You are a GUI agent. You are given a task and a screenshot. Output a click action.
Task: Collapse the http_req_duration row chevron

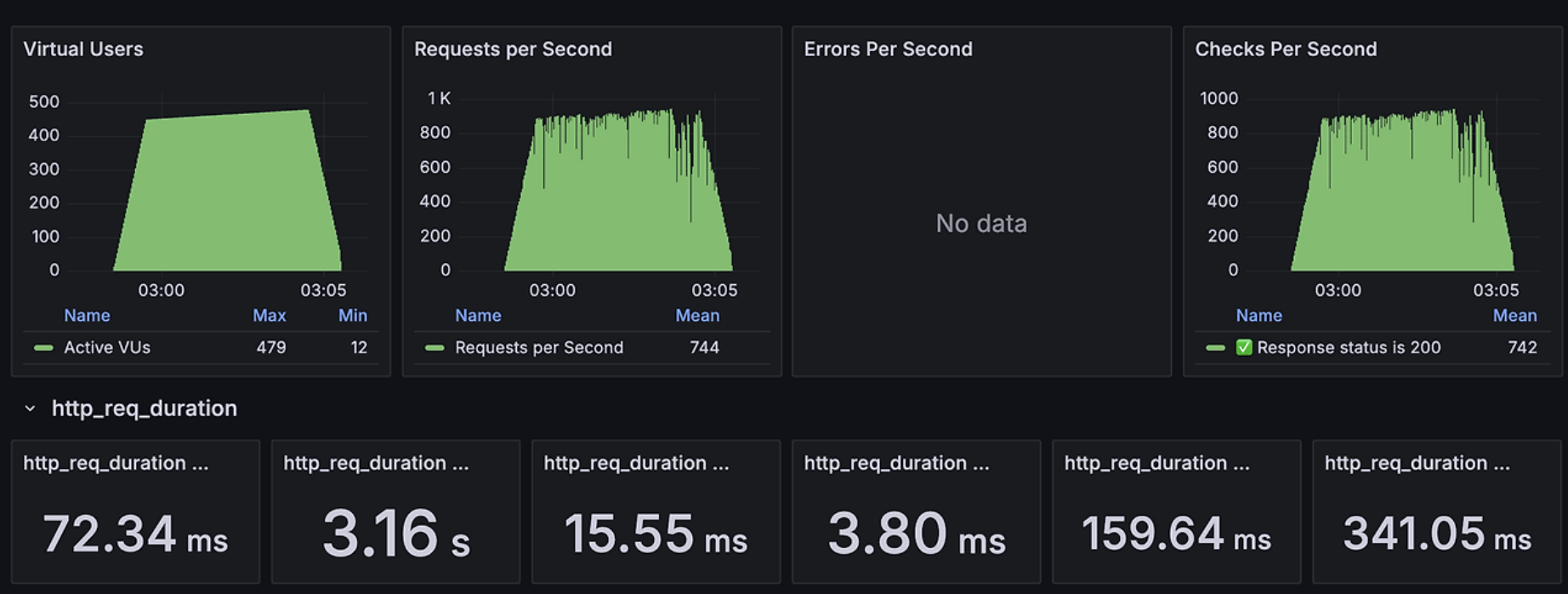tap(30, 408)
